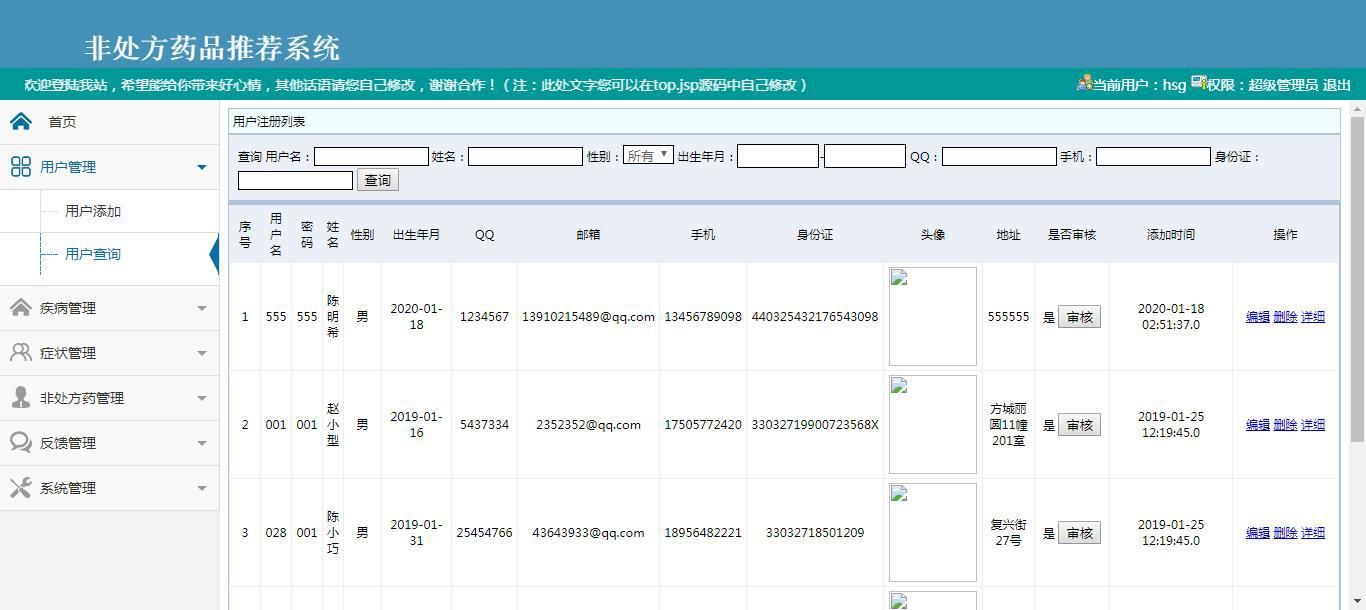Open the 疾病管理 menu label
1366x610 pixels.
[x=68, y=308]
